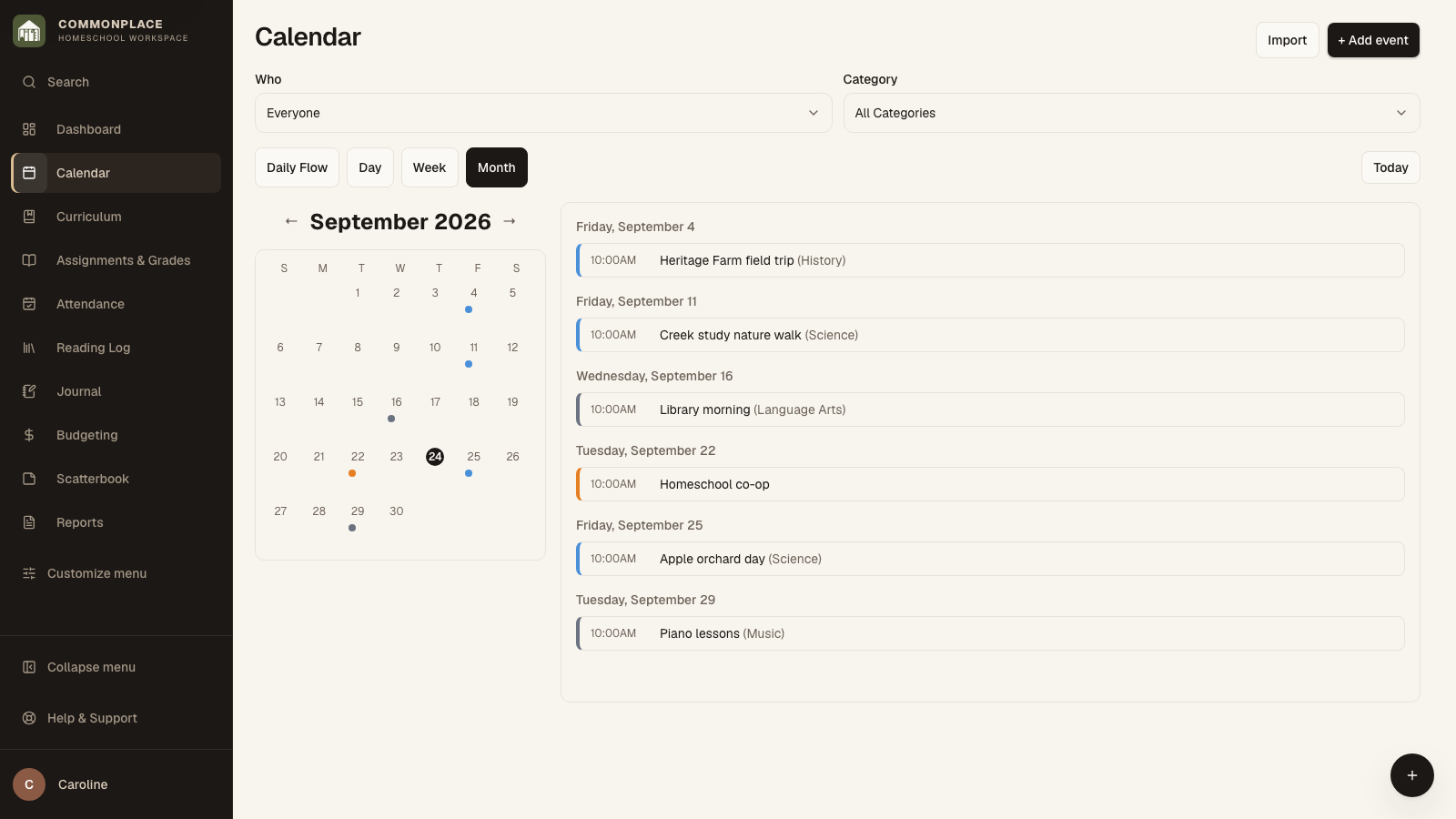The width and height of the screenshot is (1456, 819).
Task: Go to previous month with left arrow
Action: click(291, 221)
